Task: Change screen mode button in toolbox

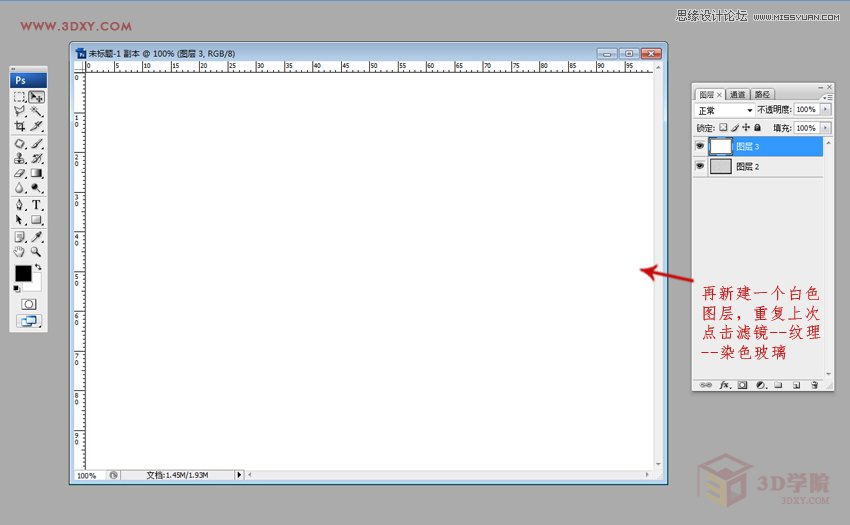Action: point(29,321)
